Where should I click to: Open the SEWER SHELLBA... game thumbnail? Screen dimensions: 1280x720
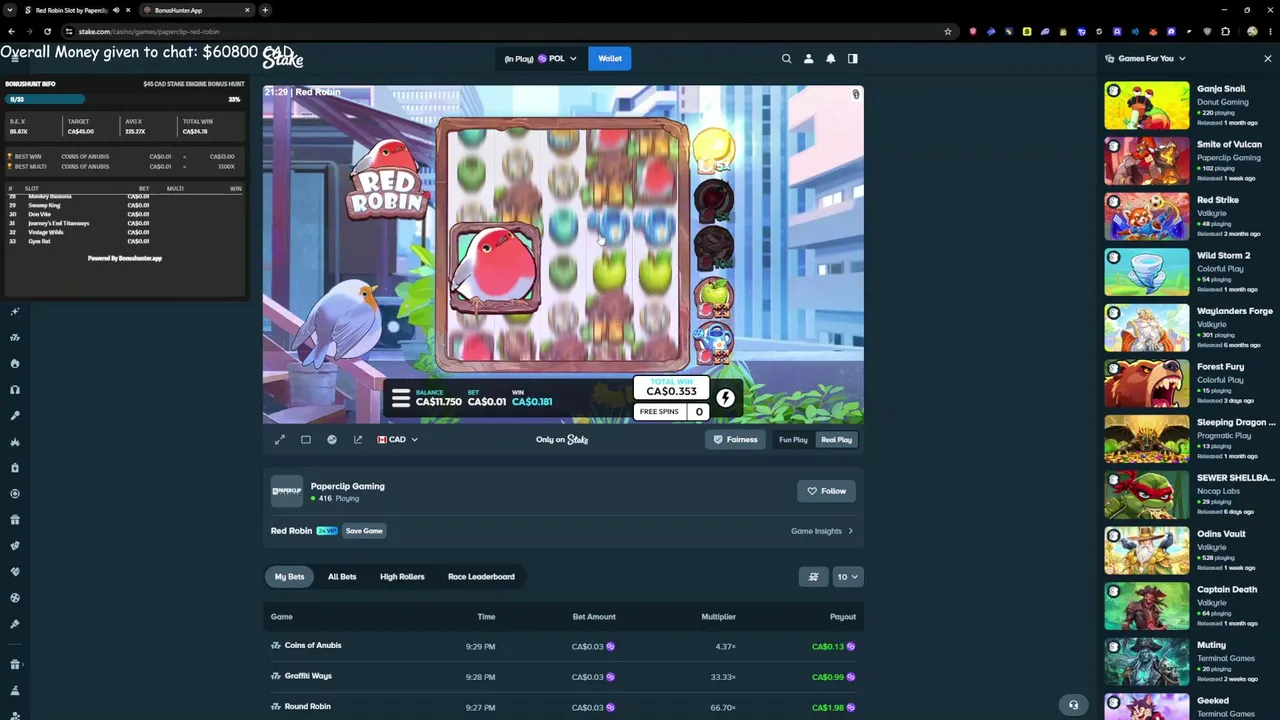tap(1147, 495)
